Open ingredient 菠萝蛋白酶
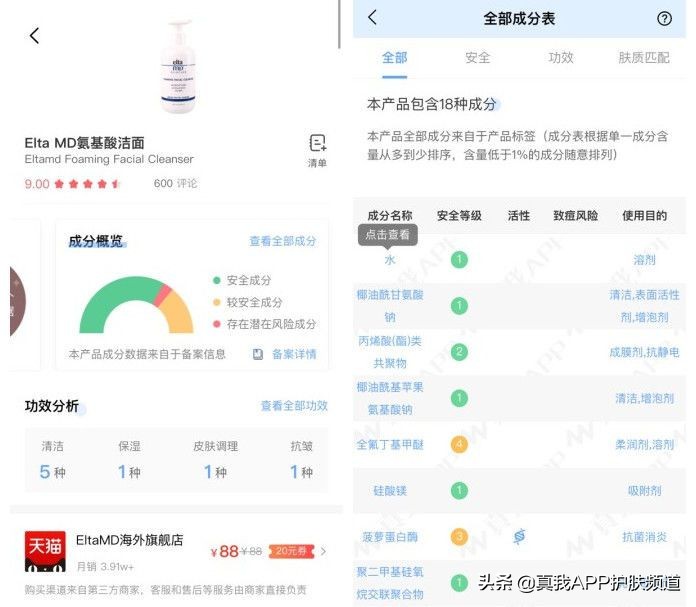The image size is (696, 607). [x=390, y=537]
